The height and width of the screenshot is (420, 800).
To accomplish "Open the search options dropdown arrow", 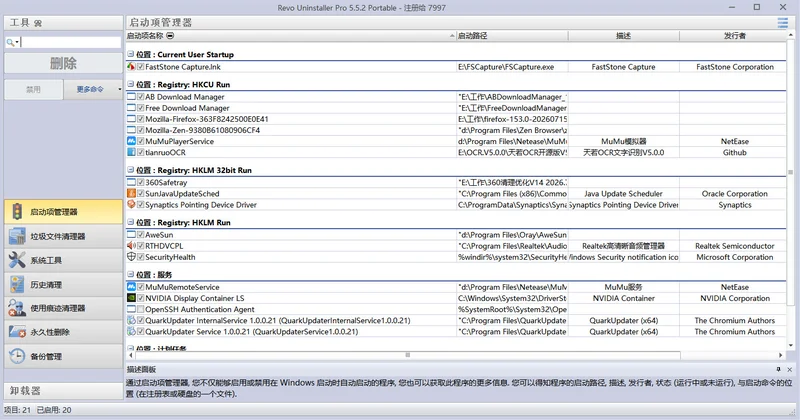I will click(17, 42).
